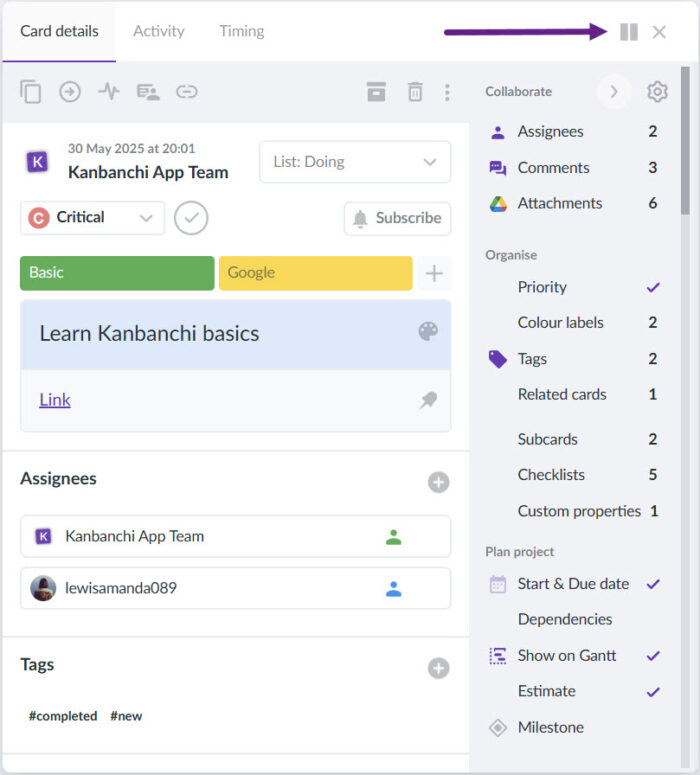
Task: Switch to the Activity tab
Action: [x=159, y=31]
